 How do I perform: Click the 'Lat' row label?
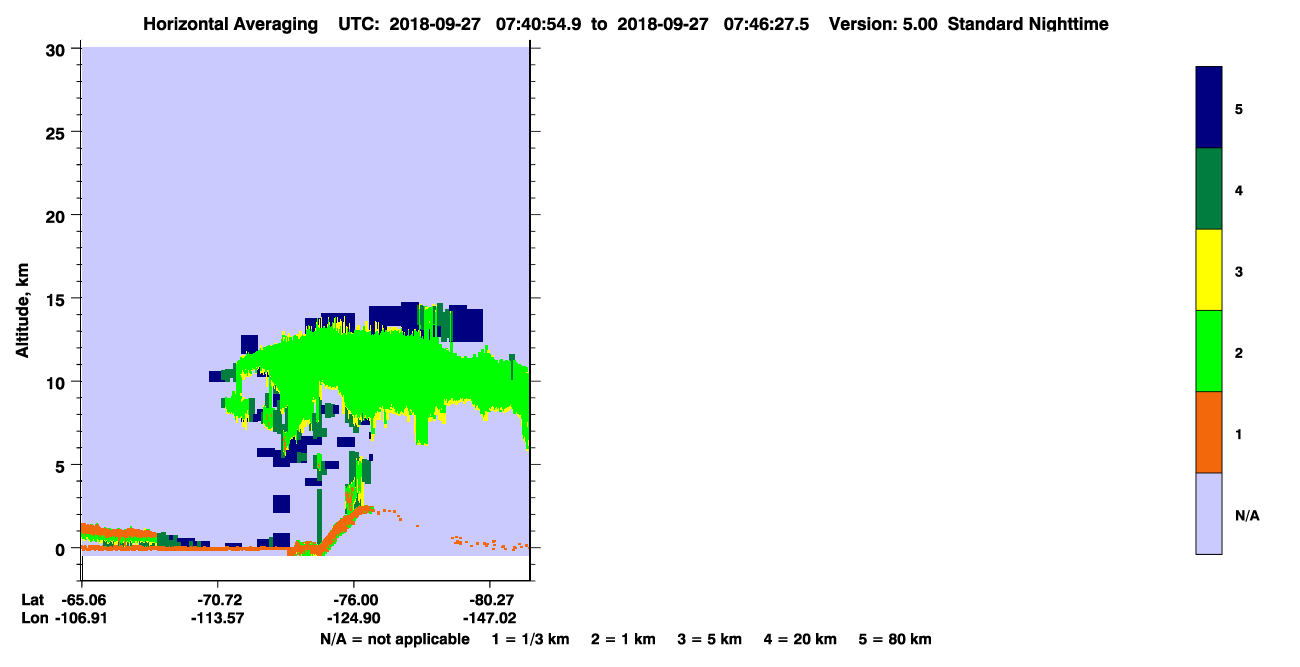tap(32, 600)
